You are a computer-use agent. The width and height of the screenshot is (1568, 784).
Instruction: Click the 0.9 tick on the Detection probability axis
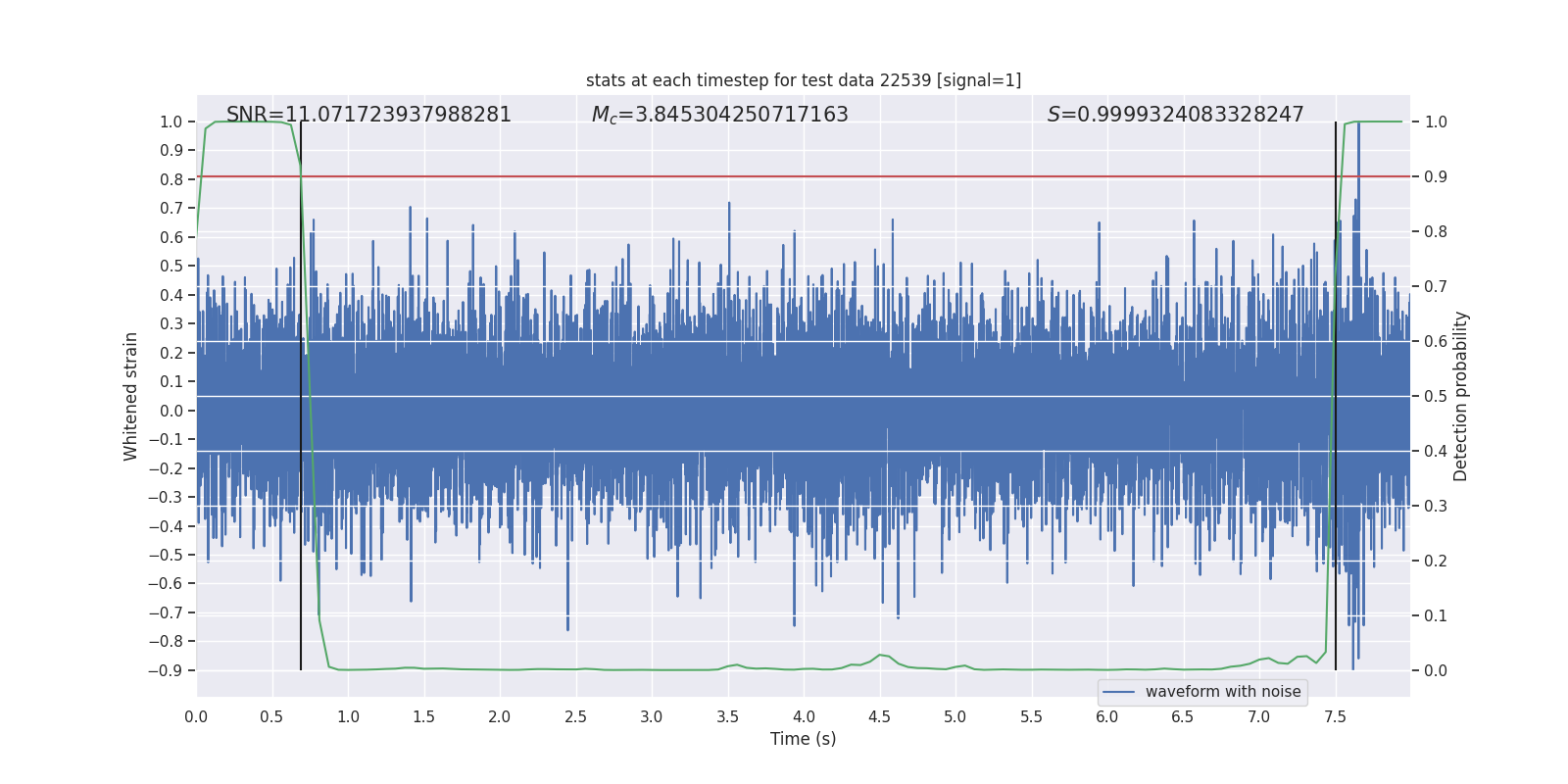1436,176
